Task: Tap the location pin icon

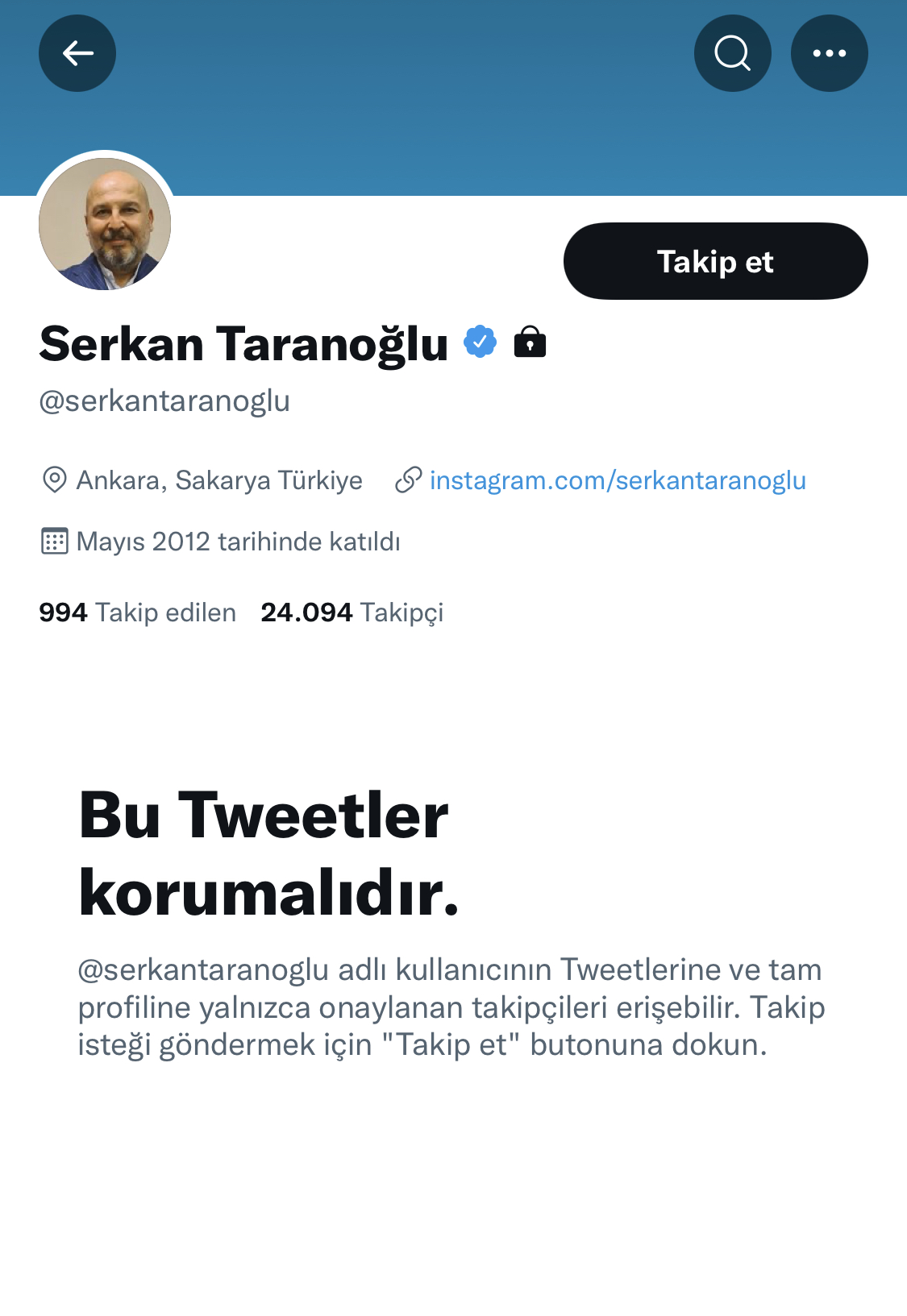Action: (x=54, y=479)
